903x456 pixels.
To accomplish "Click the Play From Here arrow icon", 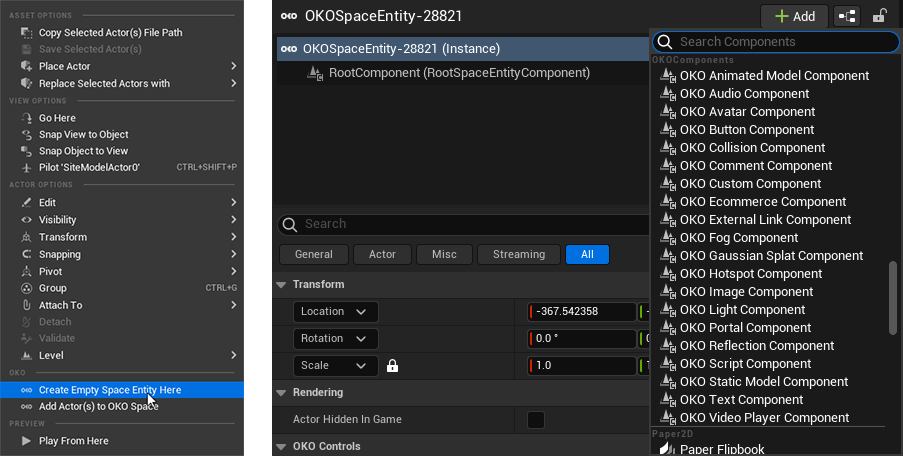I will 26,441.
